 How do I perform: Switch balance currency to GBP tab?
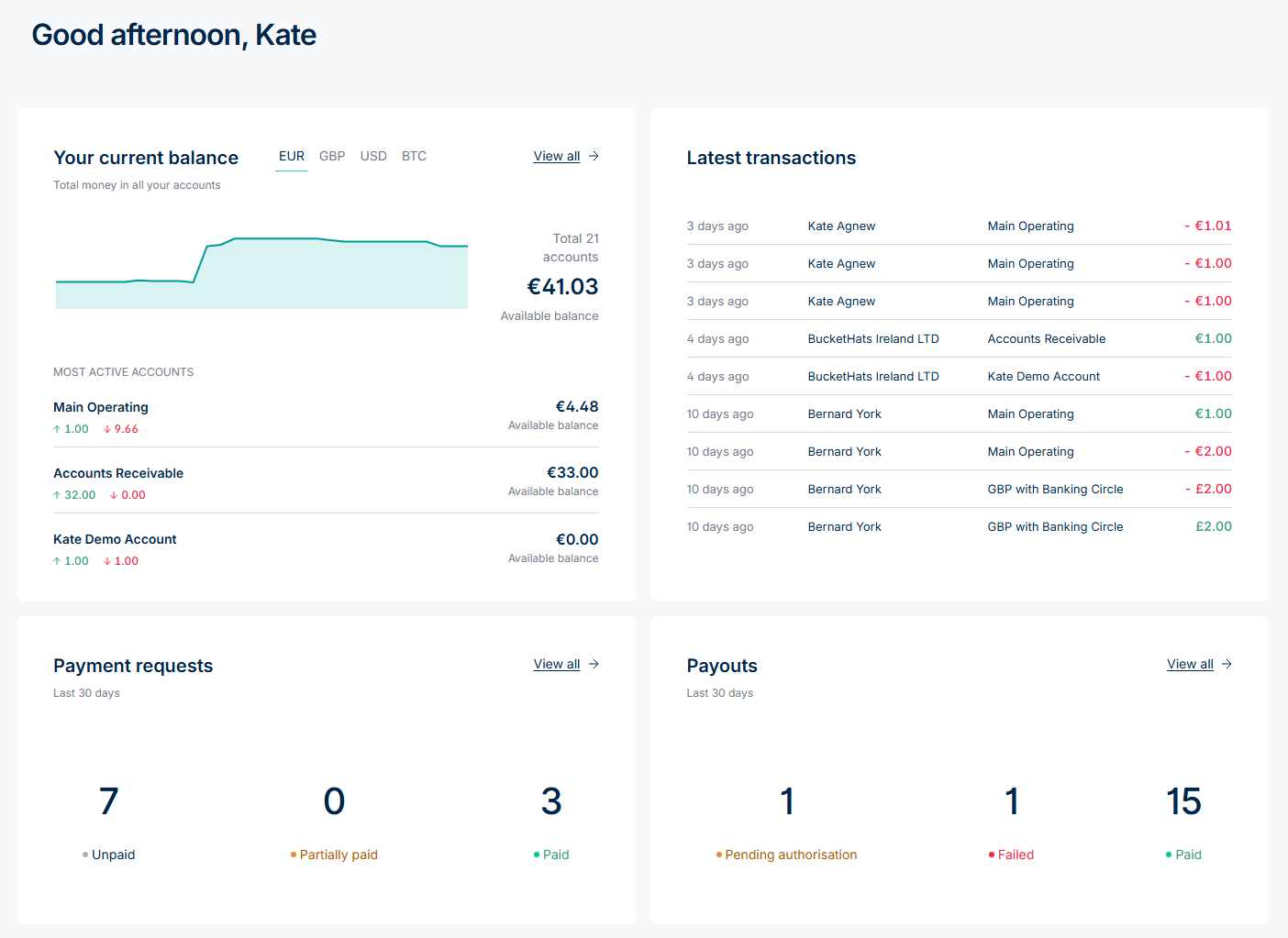pyautogui.click(x=332, y=157)
